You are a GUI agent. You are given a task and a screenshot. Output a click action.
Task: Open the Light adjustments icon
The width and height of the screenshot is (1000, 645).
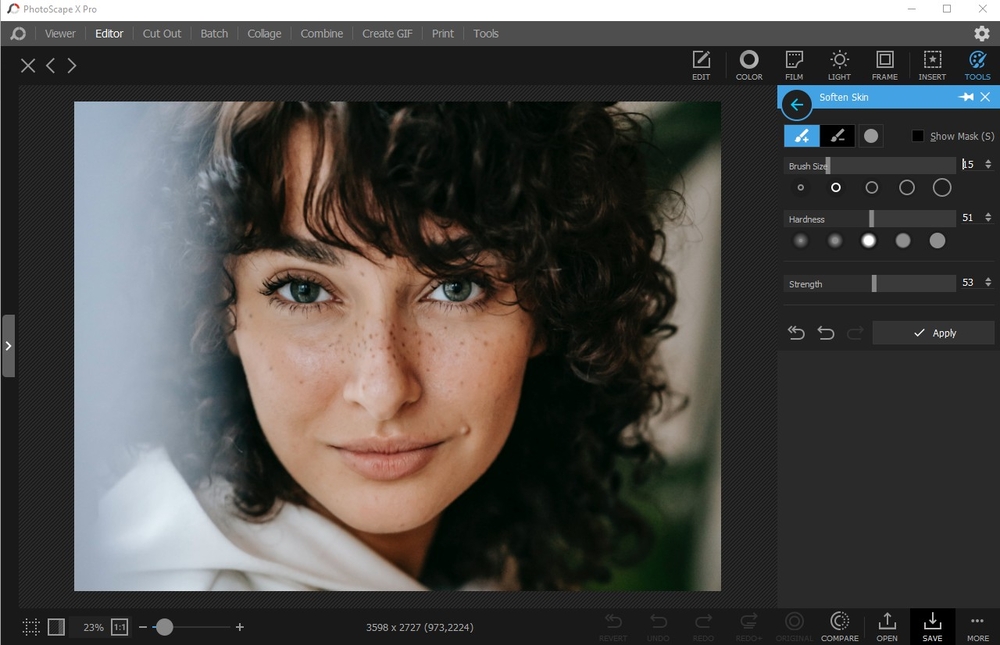839,65
